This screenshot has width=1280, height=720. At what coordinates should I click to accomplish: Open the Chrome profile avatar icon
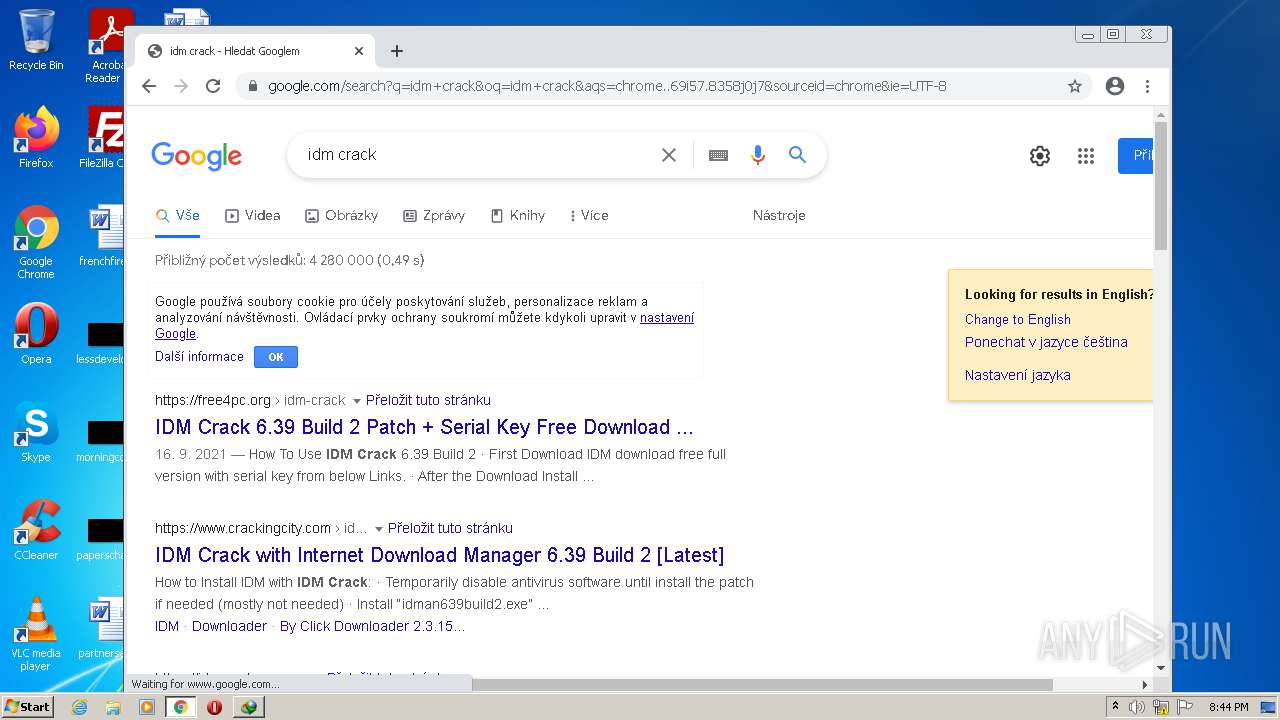[x=1115, y=86]
